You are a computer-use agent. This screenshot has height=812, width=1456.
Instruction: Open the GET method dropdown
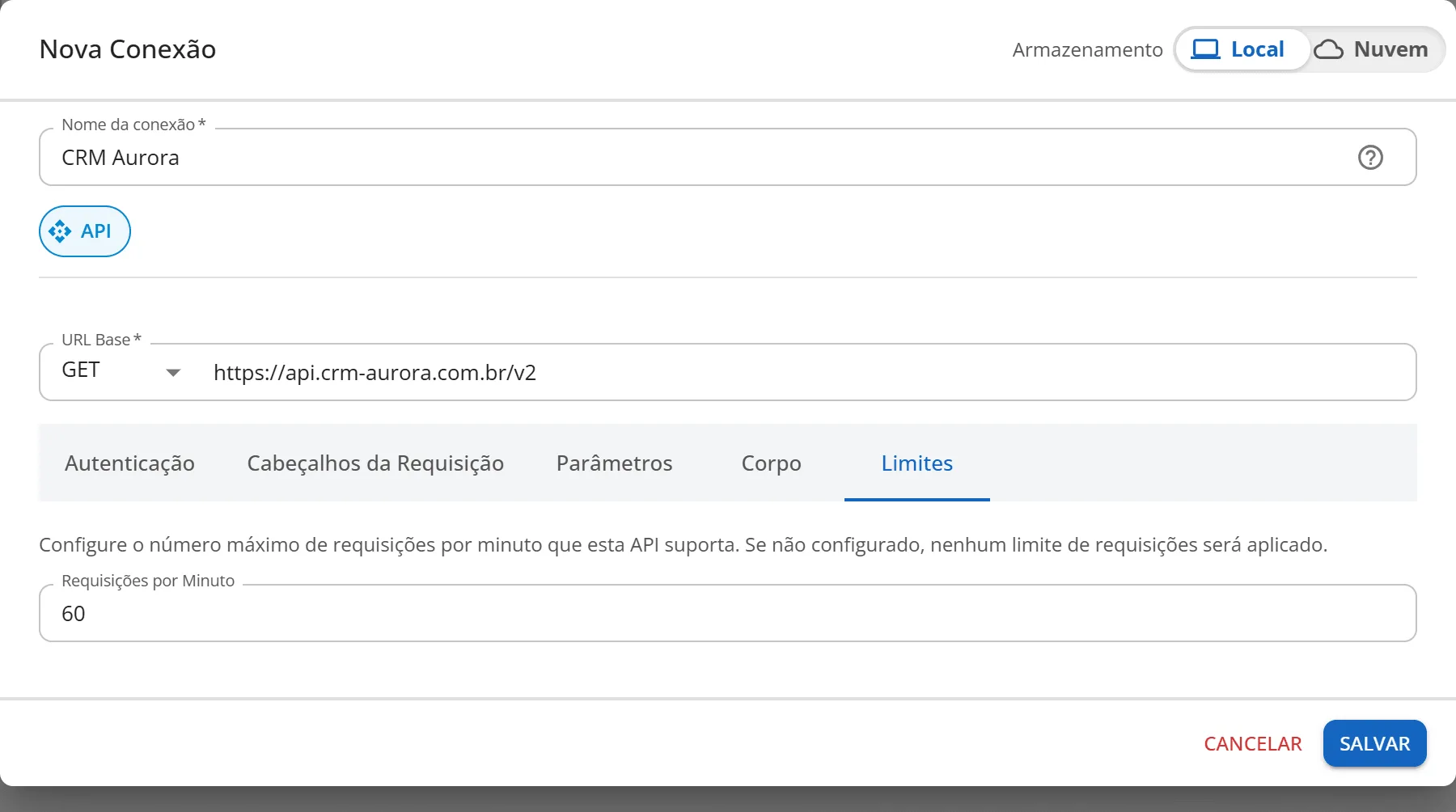[x=121, y=371]
